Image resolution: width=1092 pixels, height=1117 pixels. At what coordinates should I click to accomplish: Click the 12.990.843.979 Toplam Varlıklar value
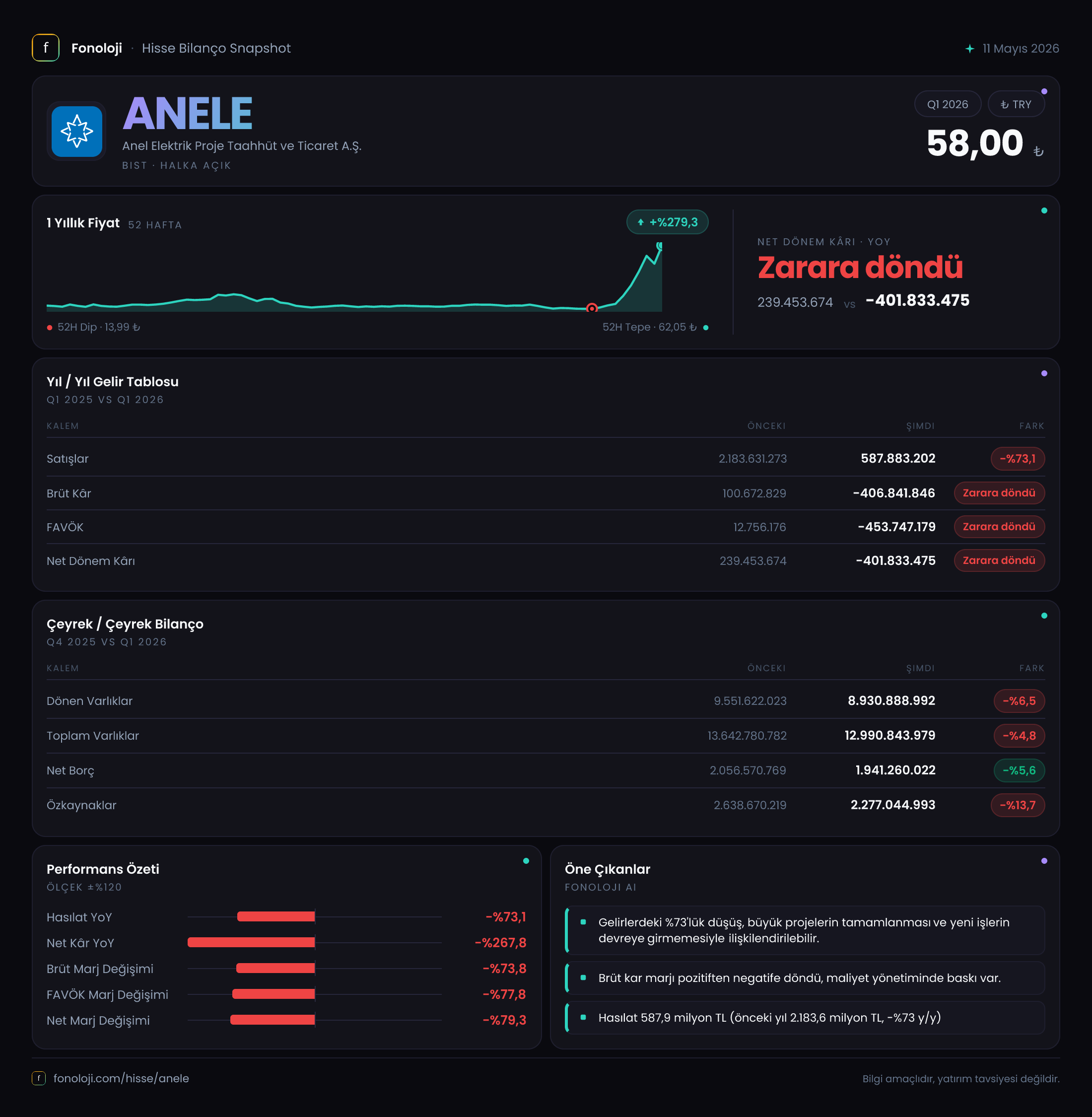[x=889, y=736]
